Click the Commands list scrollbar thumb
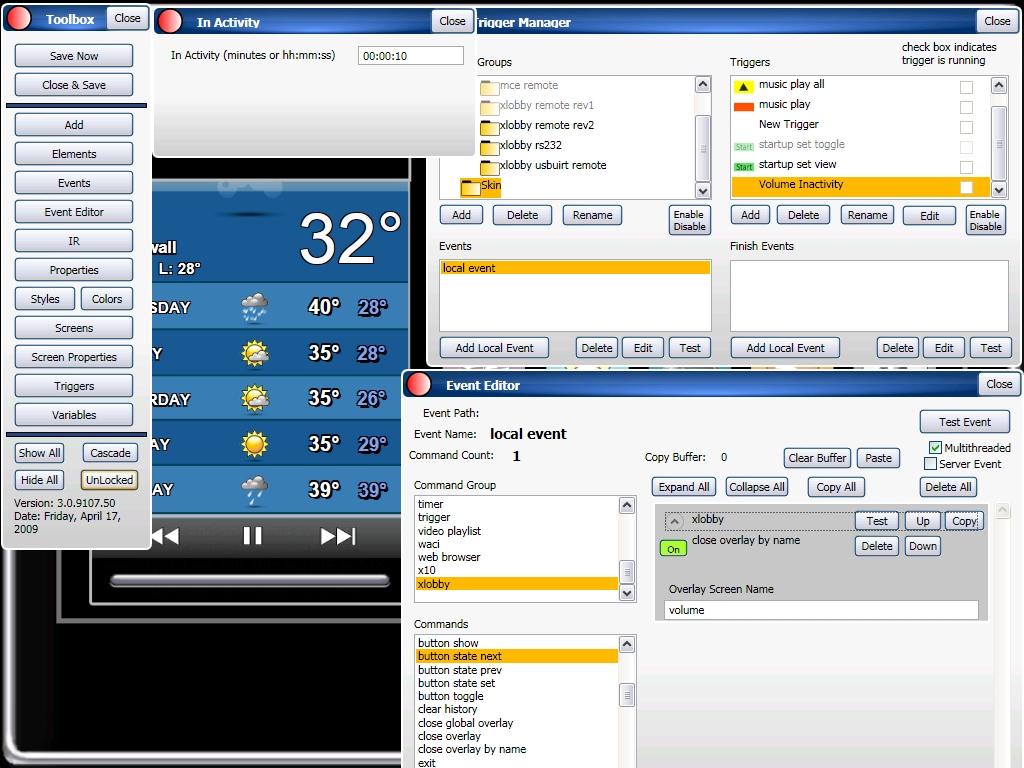 coord(627,696)
